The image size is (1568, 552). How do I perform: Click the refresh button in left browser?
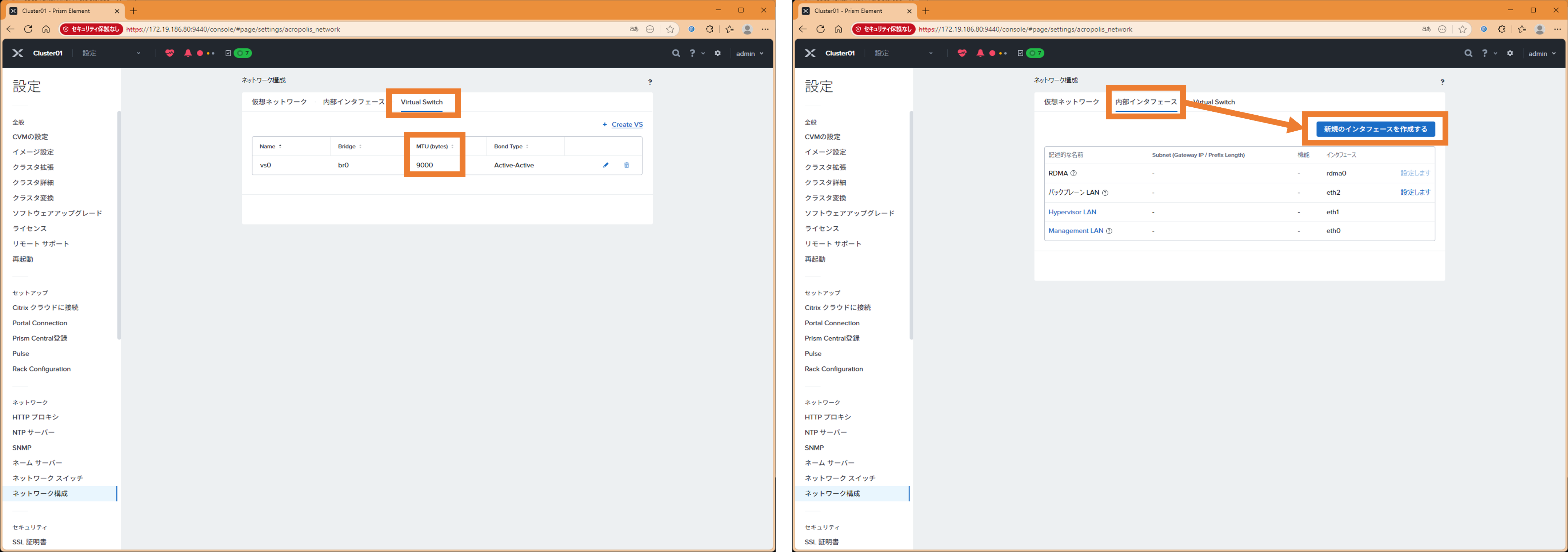(x=28, y=29)
